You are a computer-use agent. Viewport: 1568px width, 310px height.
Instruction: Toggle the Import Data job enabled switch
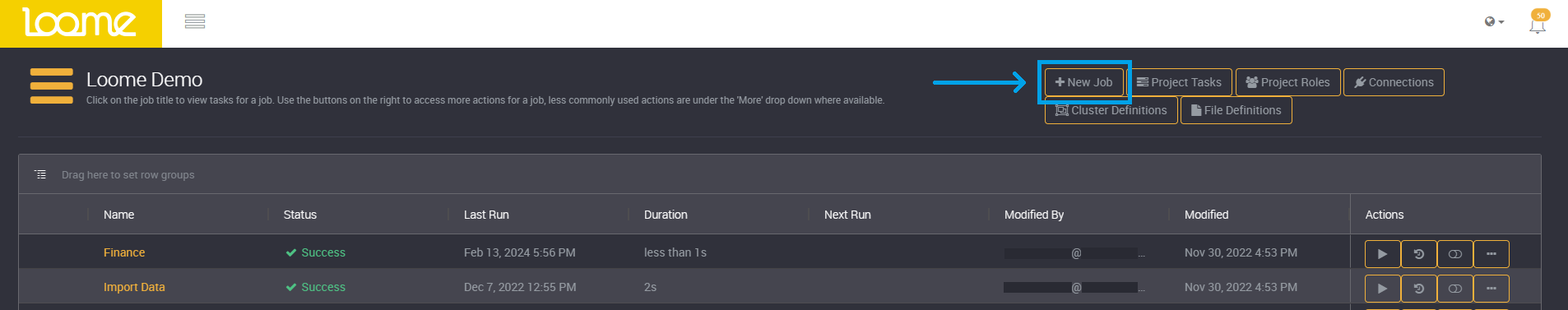point(1454,289)
